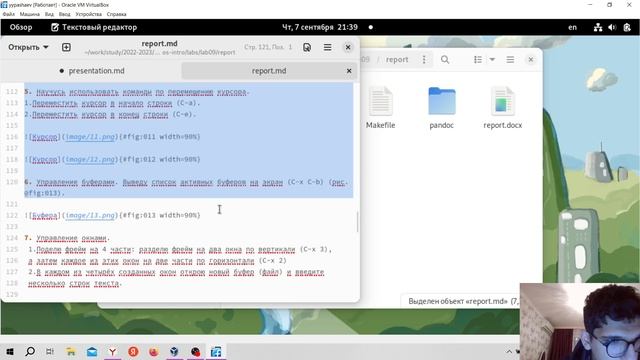Viewport: 640px width, 360px height.
Task: Select the pandoc folder
Action: (442, 108)
